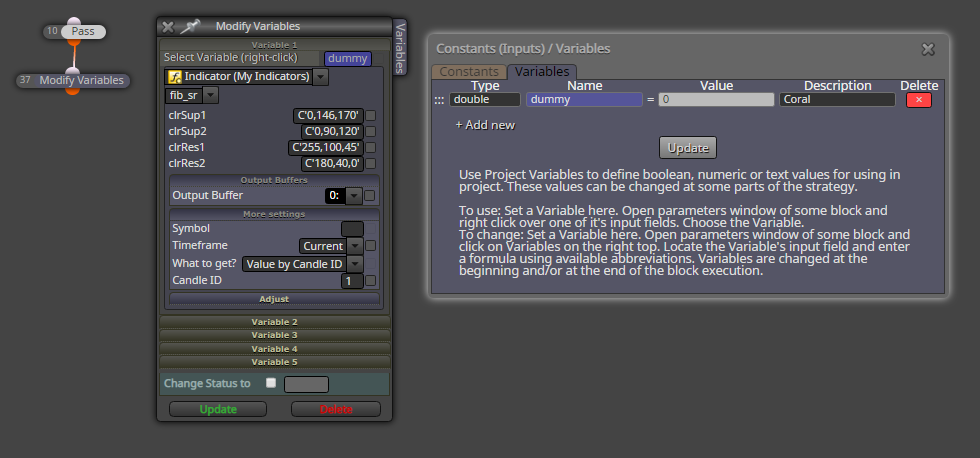Open the Output Buffer dropdown
Image resolution: width=980 pixels, height=458 pixels.
354,196
